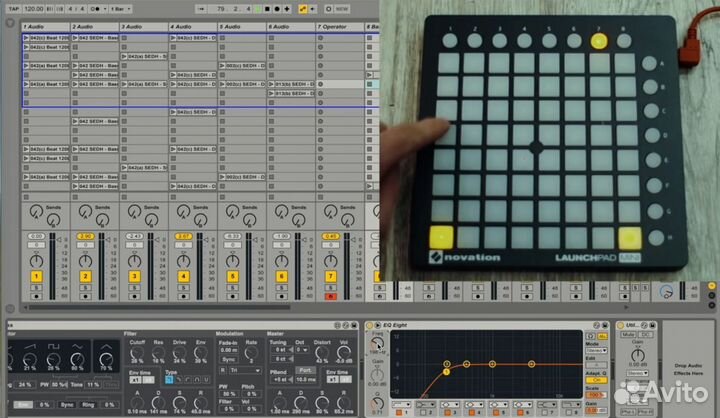720x418 pixels.
Task: Select the yellow band 1 node in EQ Eight
Action: [x=446, y=372]
